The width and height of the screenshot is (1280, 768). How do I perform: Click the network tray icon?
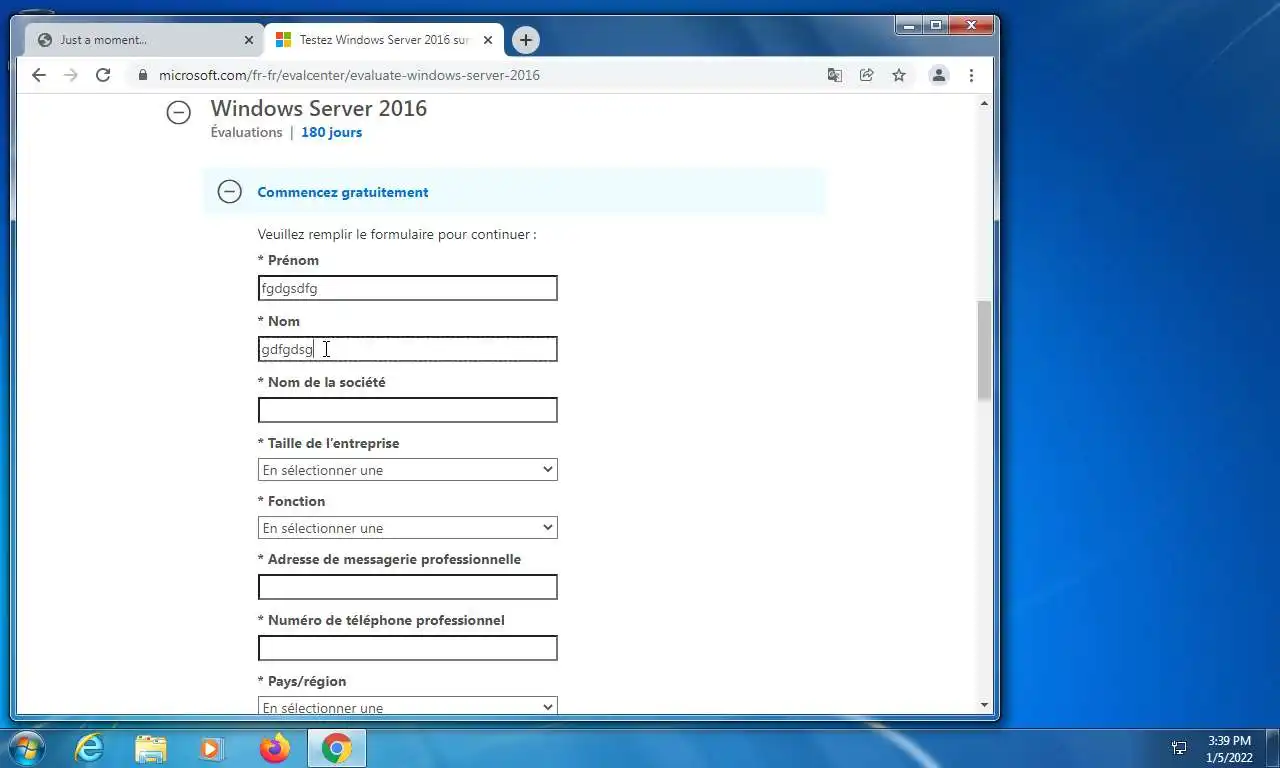[x=1179, y=748]
